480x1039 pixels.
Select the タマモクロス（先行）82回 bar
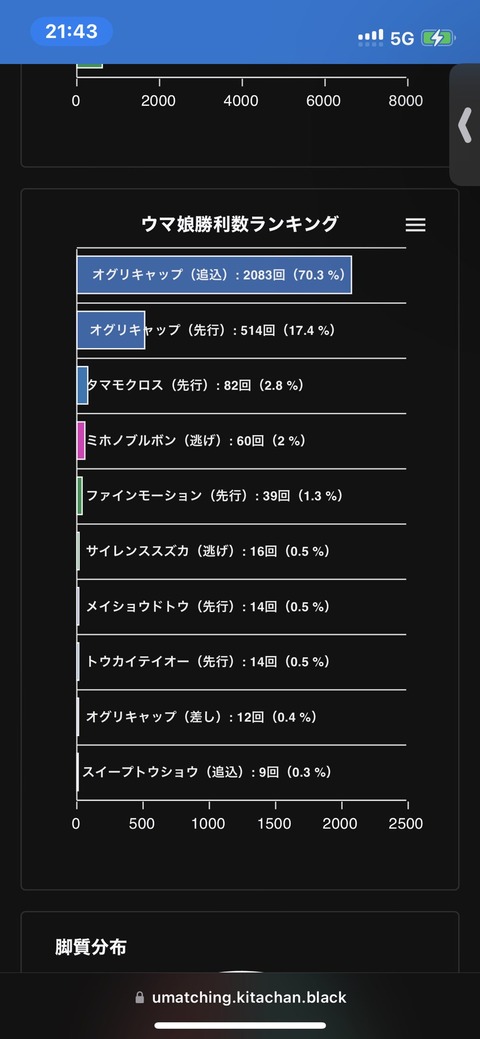click(82, 385)
